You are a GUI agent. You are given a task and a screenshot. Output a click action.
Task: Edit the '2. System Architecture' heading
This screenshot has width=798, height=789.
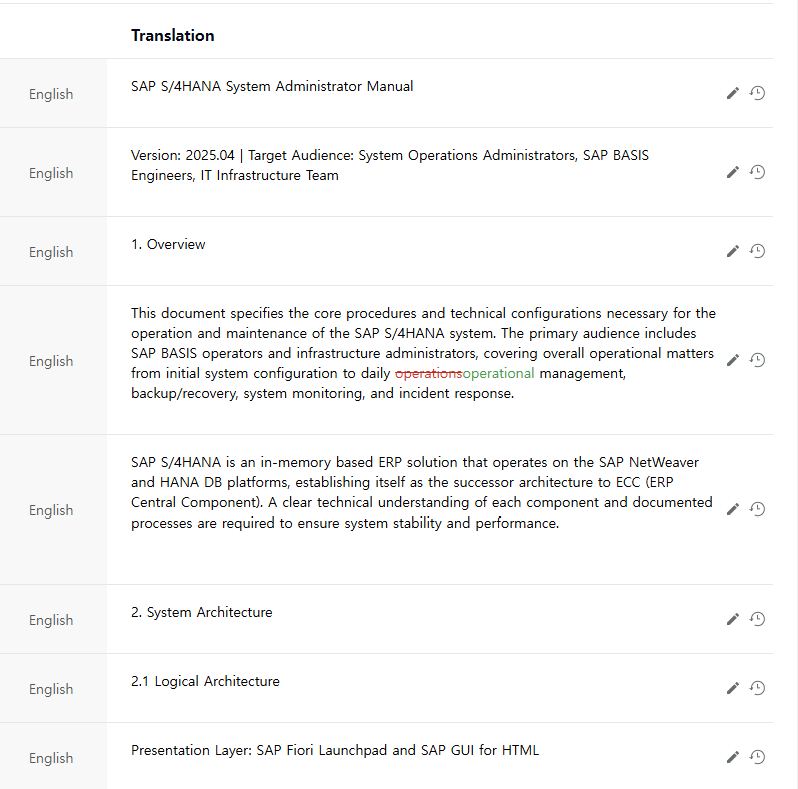tap(732, 619)
